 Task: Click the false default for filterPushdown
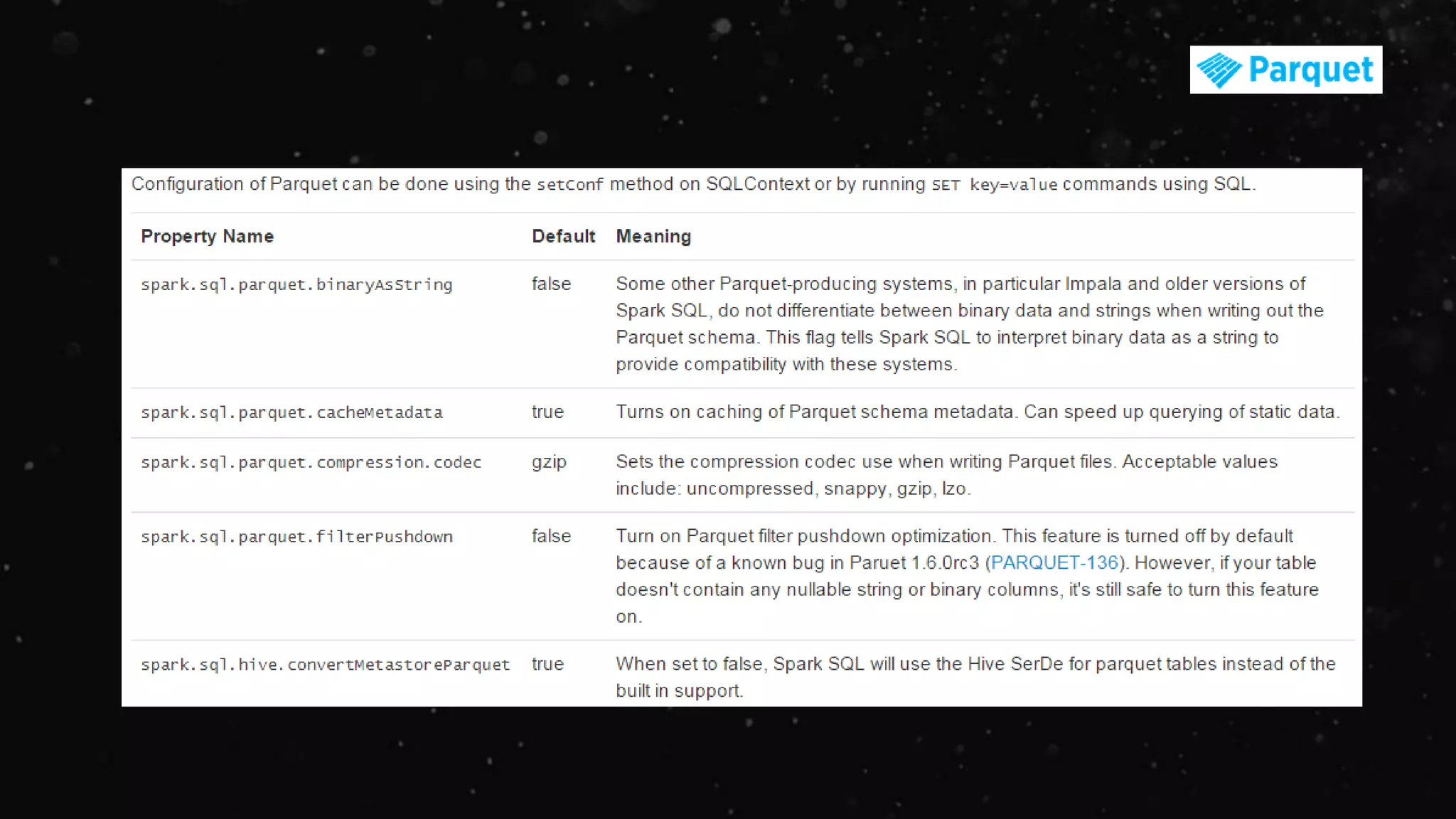pyautogui.click(x=551, y=537)
